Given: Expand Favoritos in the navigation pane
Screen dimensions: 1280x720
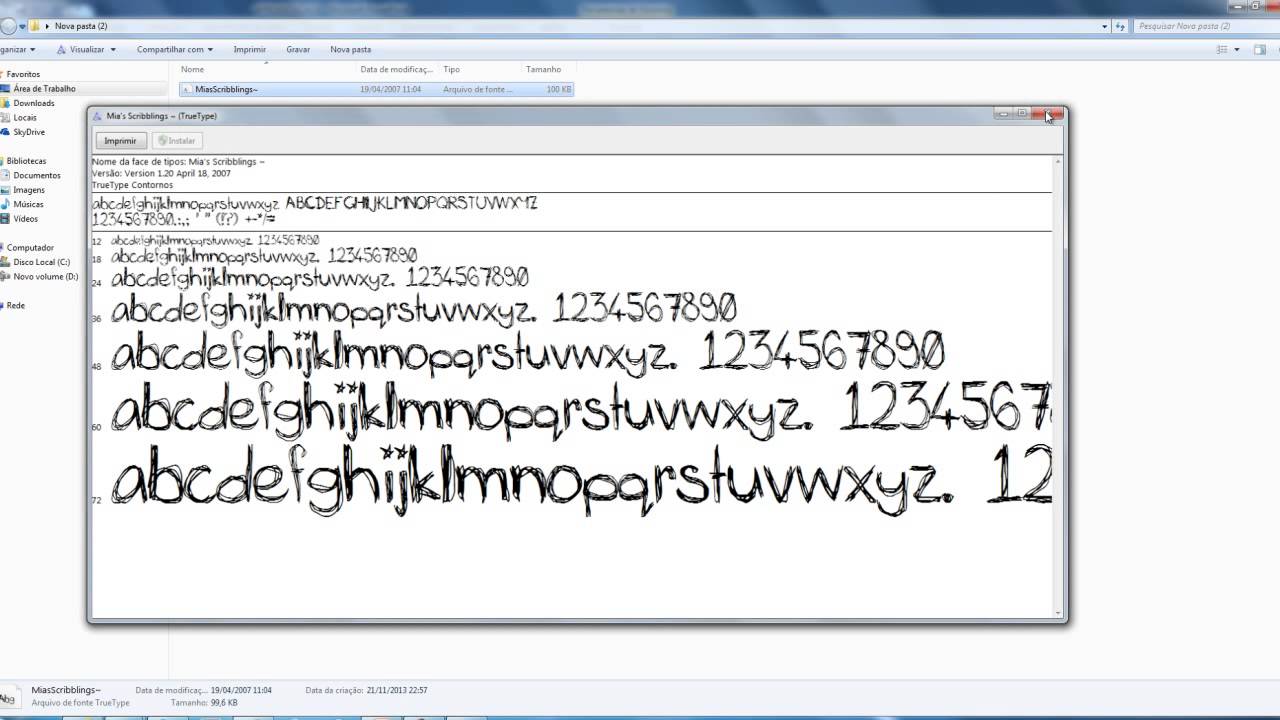Looking at the screenshot, I should pyautogui.click(x=23, y=74).
